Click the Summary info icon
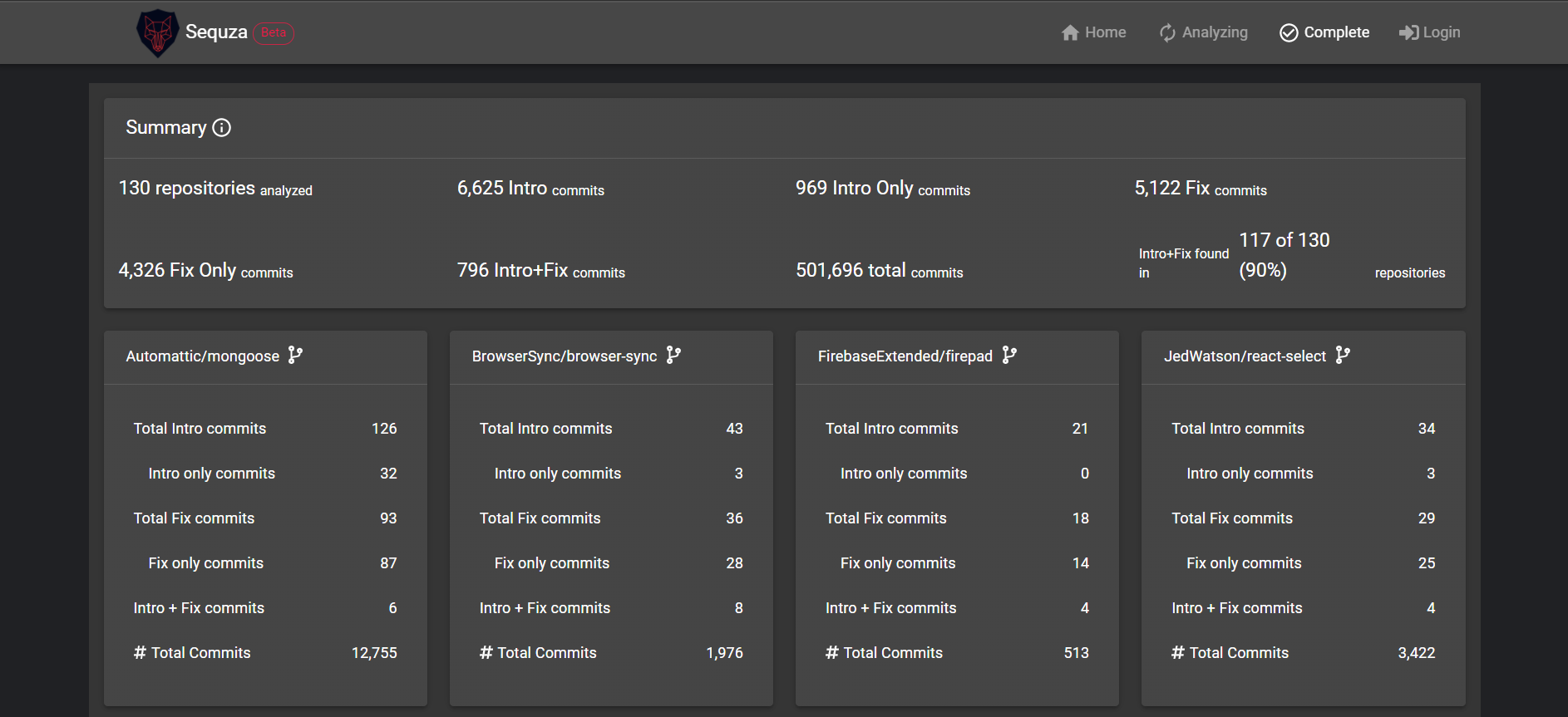Screen dimensions: 1568x717 [222, 127]
